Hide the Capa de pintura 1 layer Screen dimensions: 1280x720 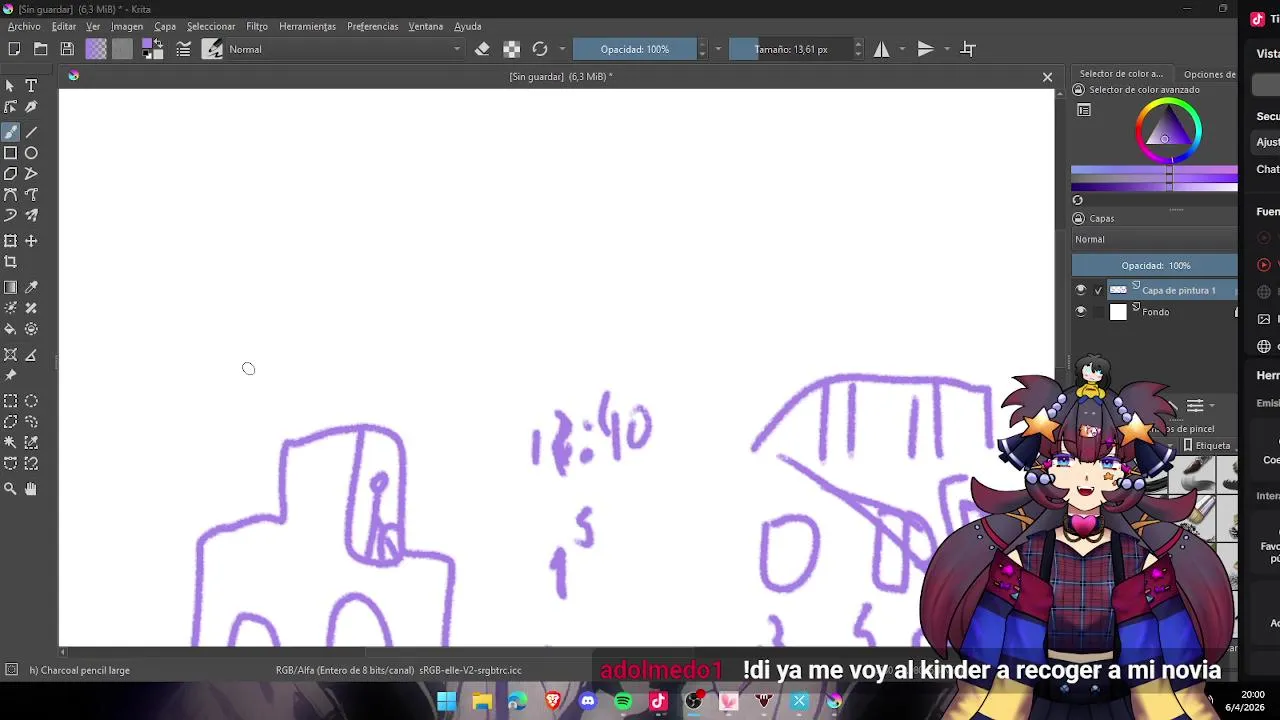pyautogui.click(x=1080, y=290)
